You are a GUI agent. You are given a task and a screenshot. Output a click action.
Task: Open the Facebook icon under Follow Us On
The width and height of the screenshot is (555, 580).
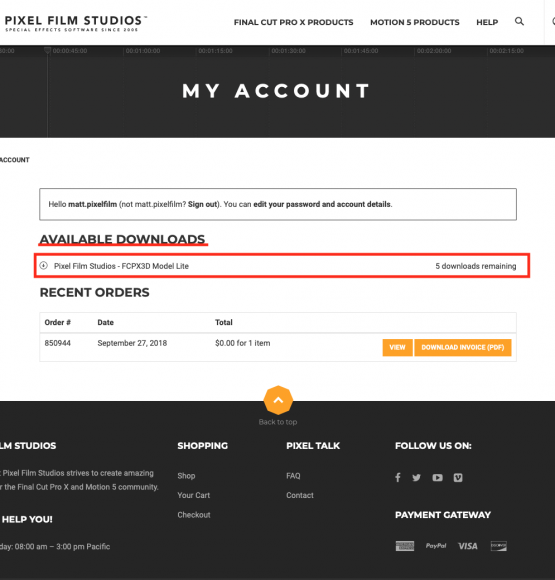(398, 478)
